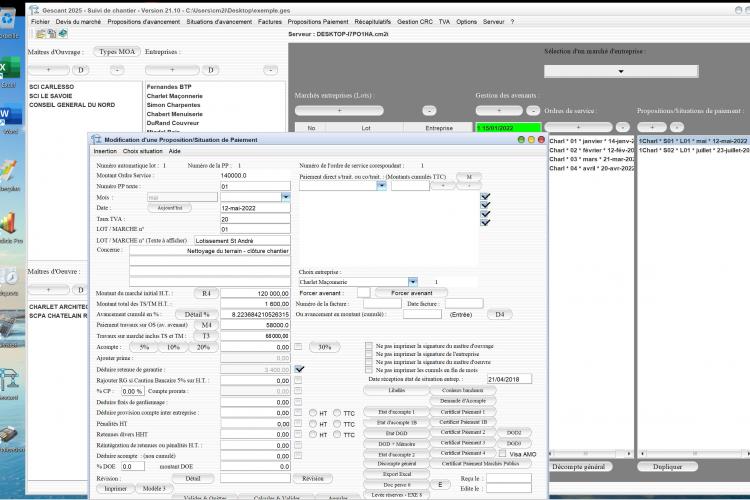Click the crane icon in Modification dialog title
The image size is (750, 500).
click(96, 139)
